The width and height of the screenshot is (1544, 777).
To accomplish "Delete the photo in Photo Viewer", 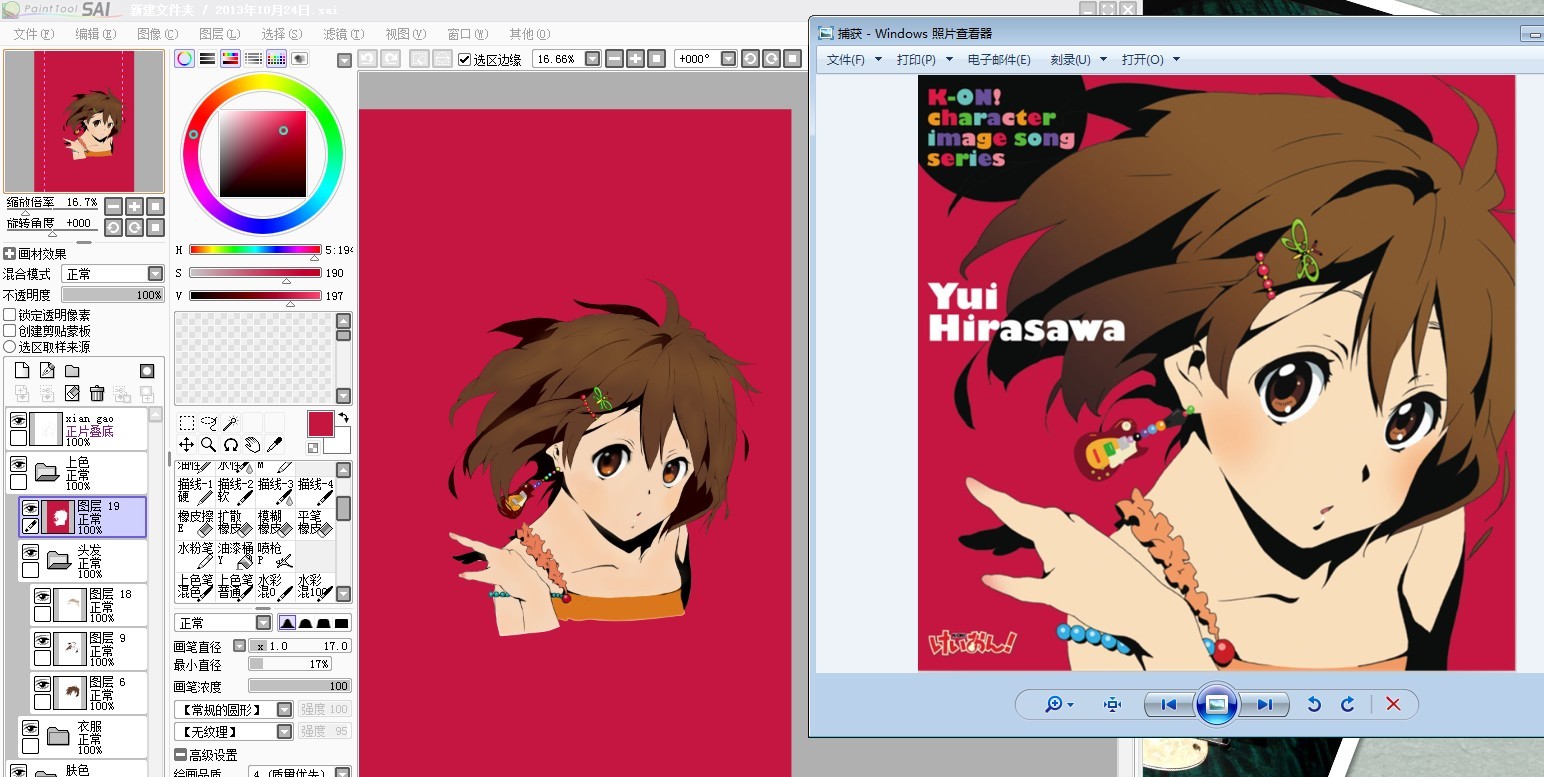I will (1393, 705).
